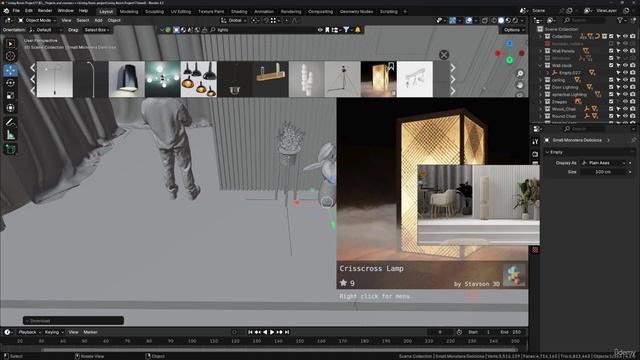Toggle selectability arrow of Door Lighting

click(618, 87)
